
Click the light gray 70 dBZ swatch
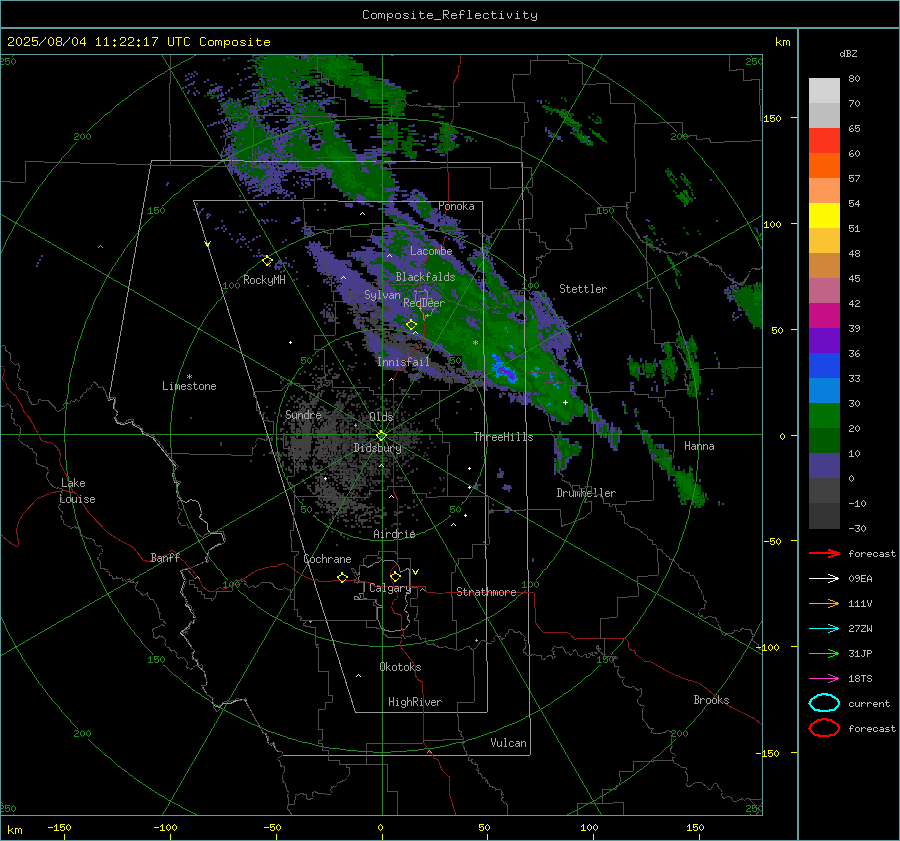click(824, 115)
